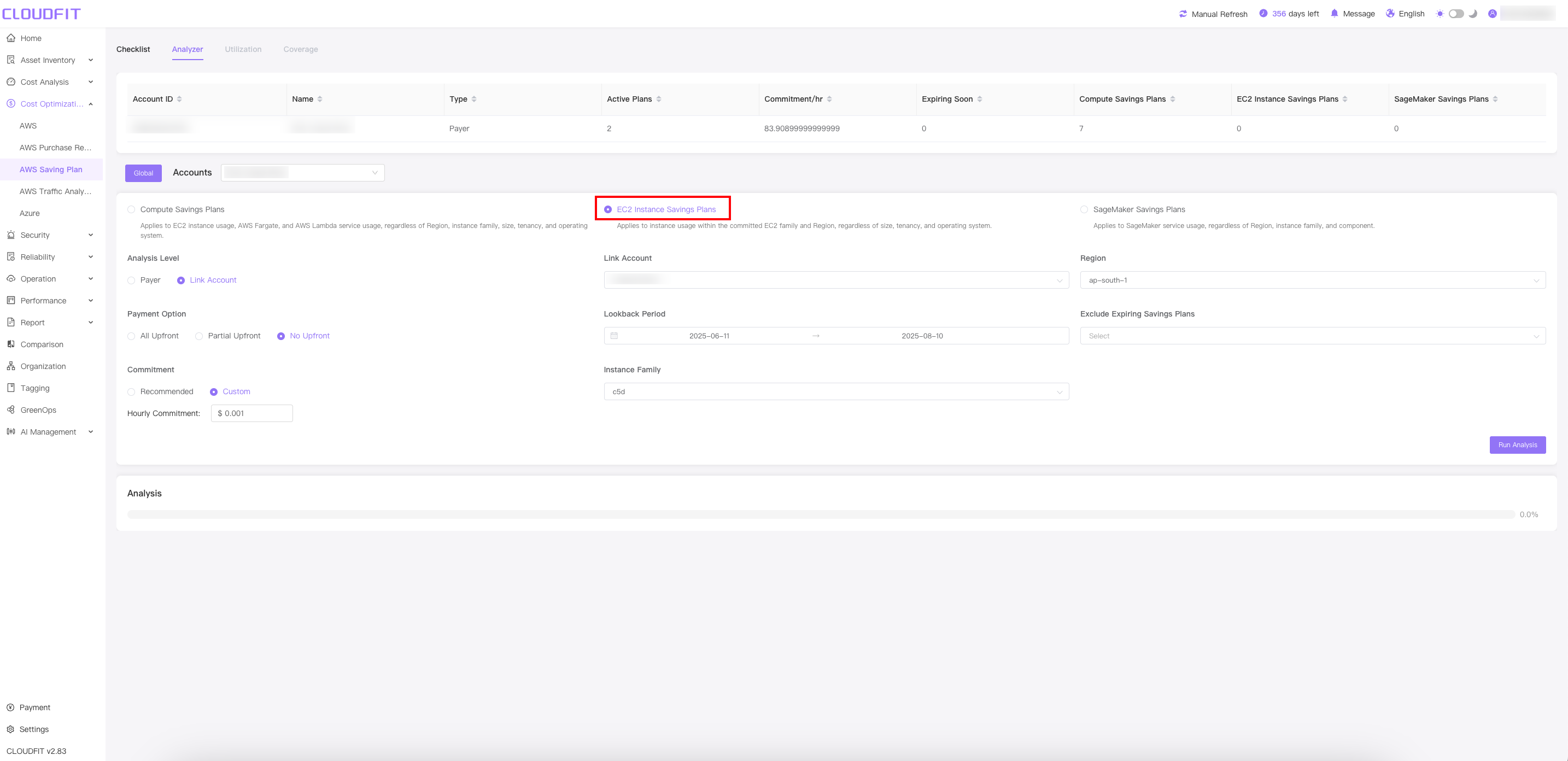This screenshot has width=1568, height=761.
Task: Click the AWS Saving Plan item
Action: coord(51,169)
